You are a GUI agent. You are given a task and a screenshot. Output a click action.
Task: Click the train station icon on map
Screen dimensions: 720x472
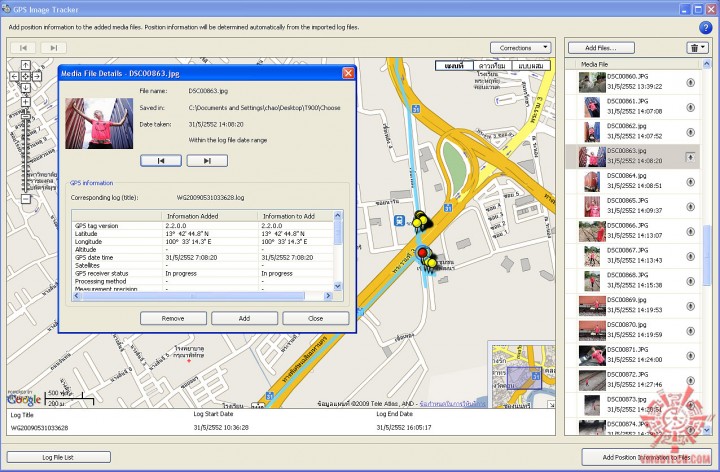point(399,221)
